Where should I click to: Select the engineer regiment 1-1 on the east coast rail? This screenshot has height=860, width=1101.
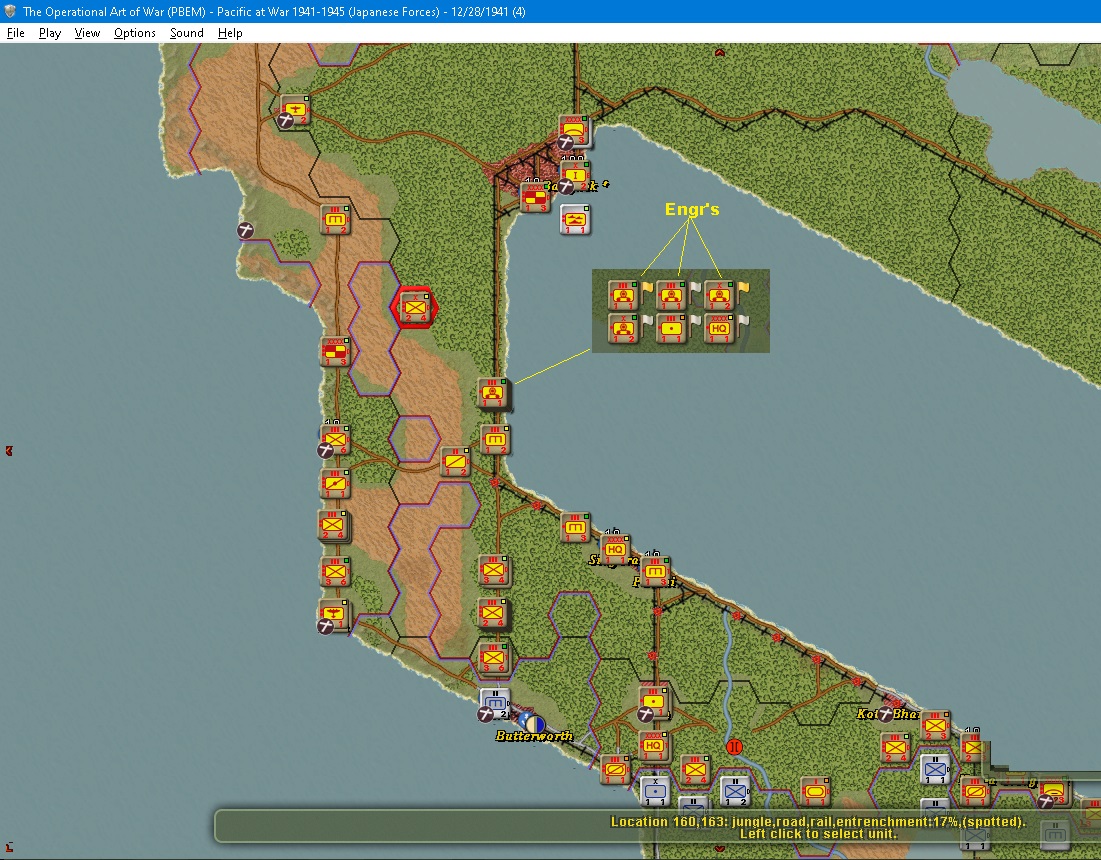(x=493, y=393)
